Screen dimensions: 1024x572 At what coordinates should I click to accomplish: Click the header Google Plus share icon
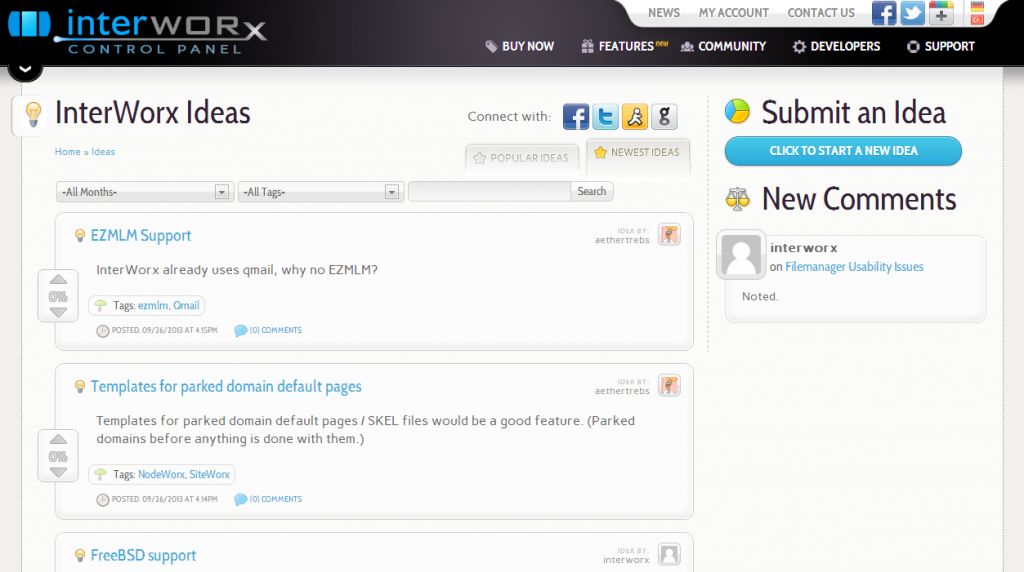click(941, 13)
